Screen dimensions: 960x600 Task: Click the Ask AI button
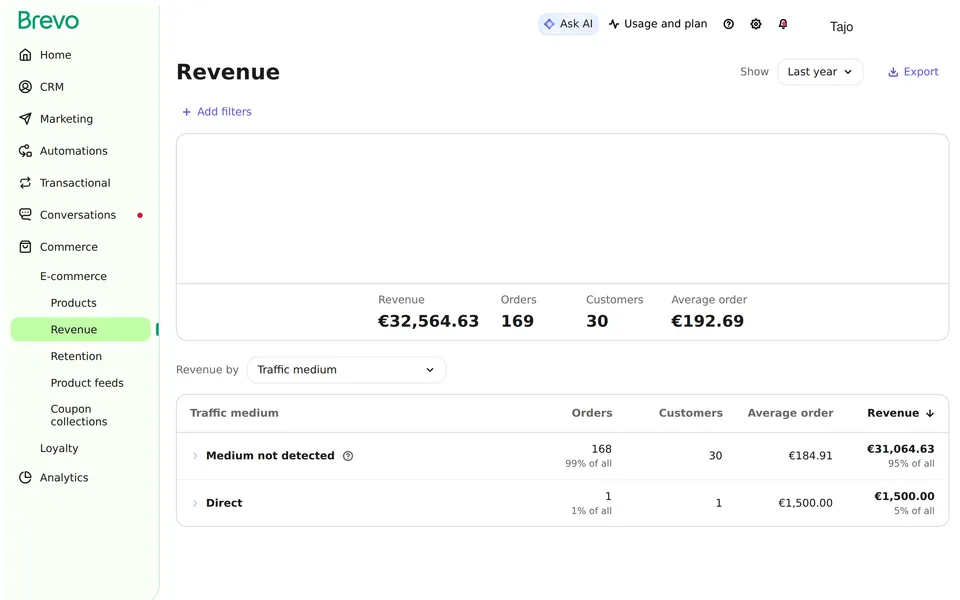tap(568, 24)
